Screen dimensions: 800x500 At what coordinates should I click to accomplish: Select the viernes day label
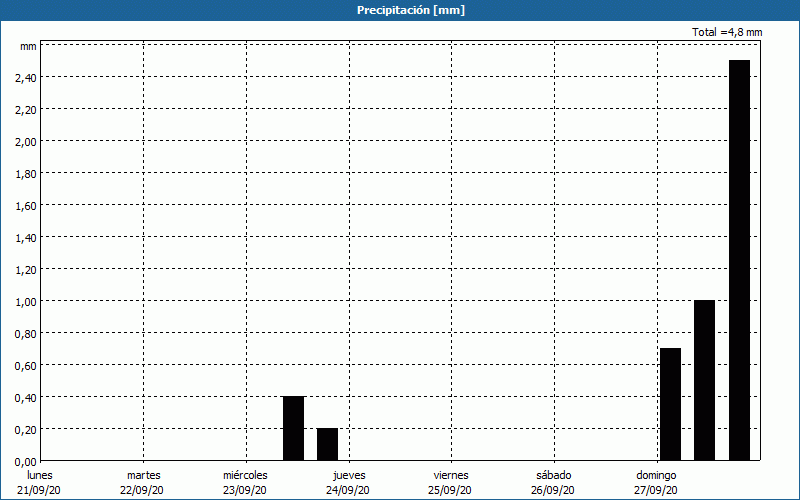(x=451, y=475)
